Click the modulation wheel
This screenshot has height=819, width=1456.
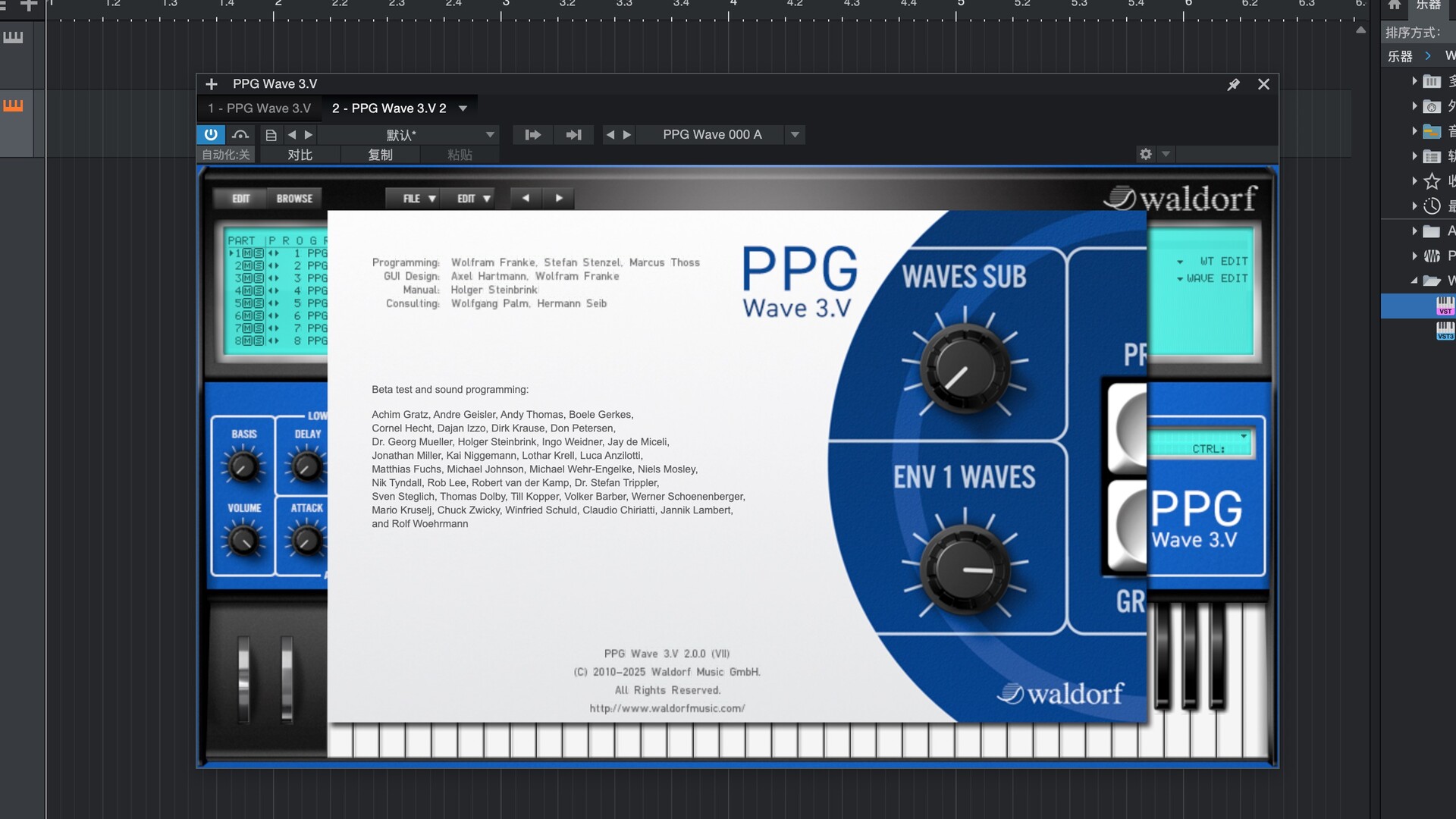tap(287, 679)
